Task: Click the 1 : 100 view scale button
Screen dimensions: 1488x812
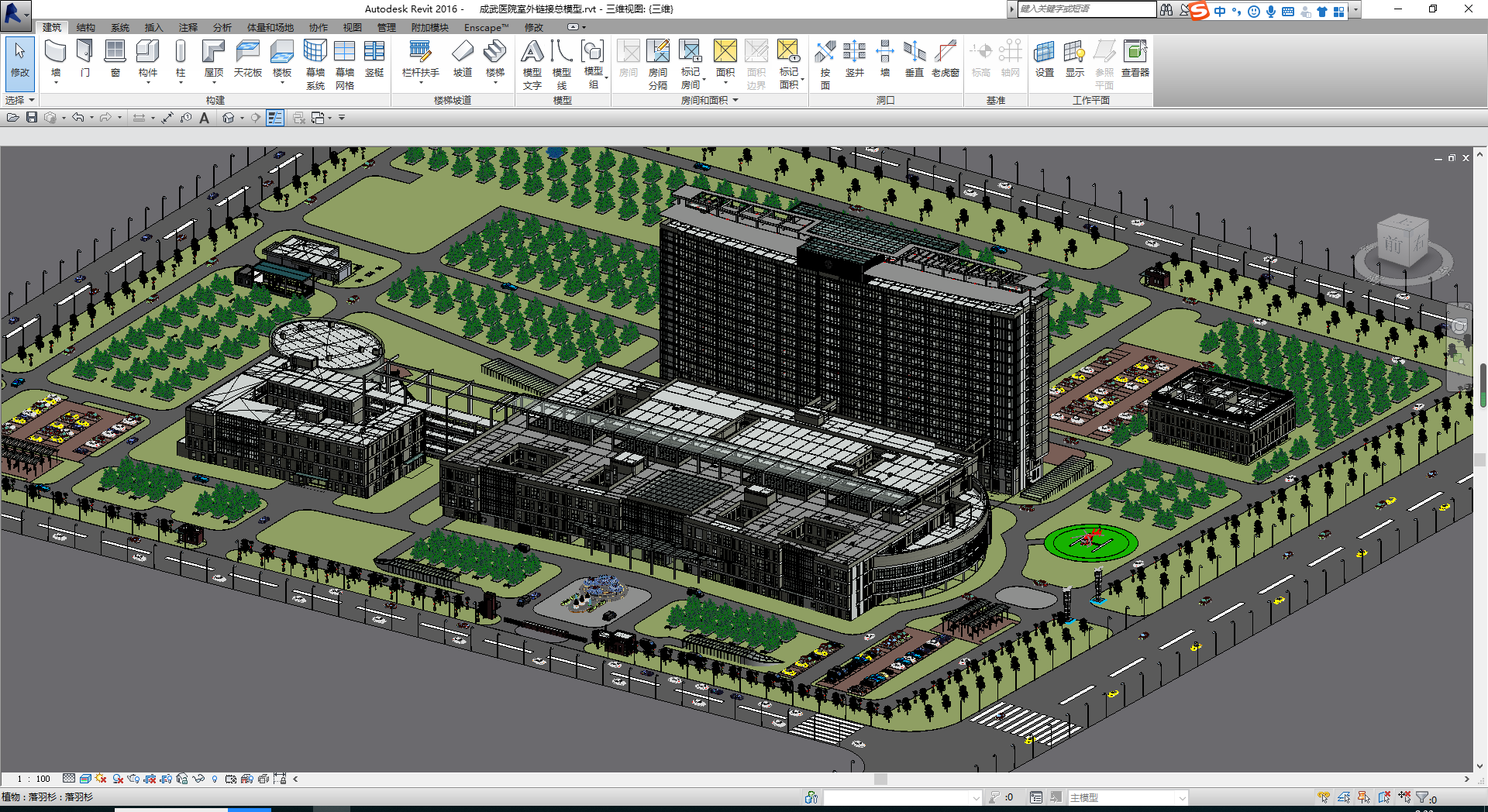Action: [34, 779]
